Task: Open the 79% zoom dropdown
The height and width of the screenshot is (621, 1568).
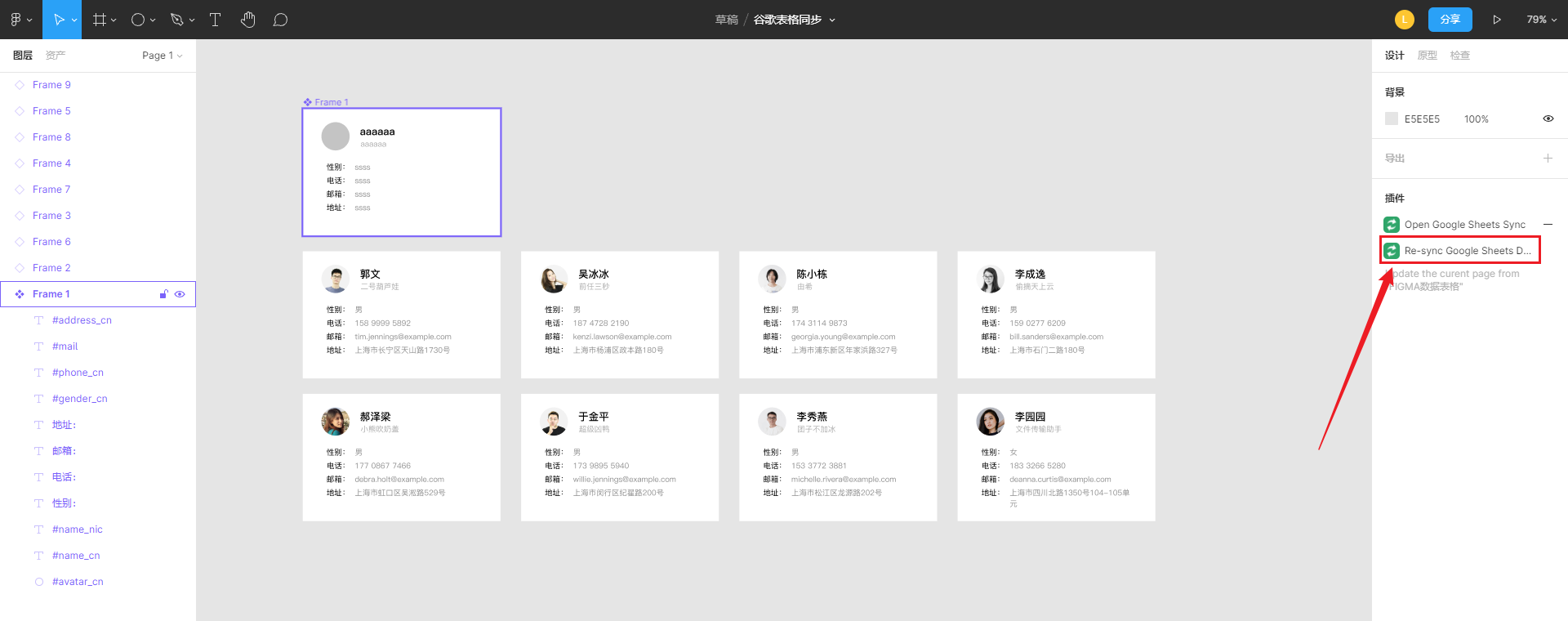Action: 1541,20
